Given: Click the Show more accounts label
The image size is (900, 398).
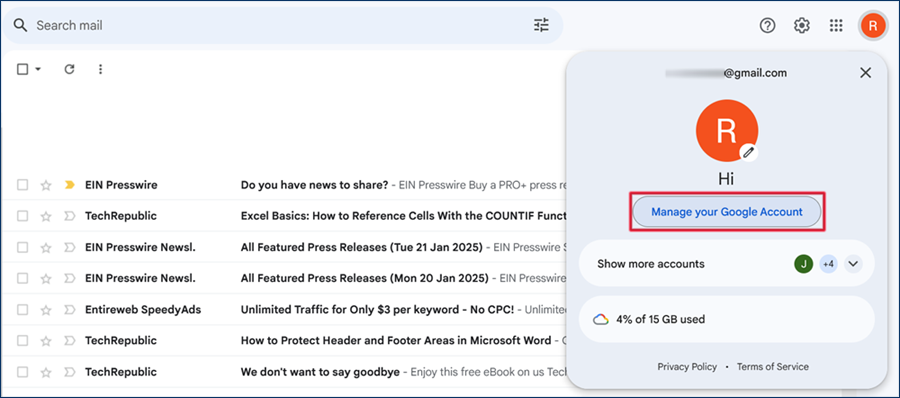Looking at the screenshot, I should (650, 264).
